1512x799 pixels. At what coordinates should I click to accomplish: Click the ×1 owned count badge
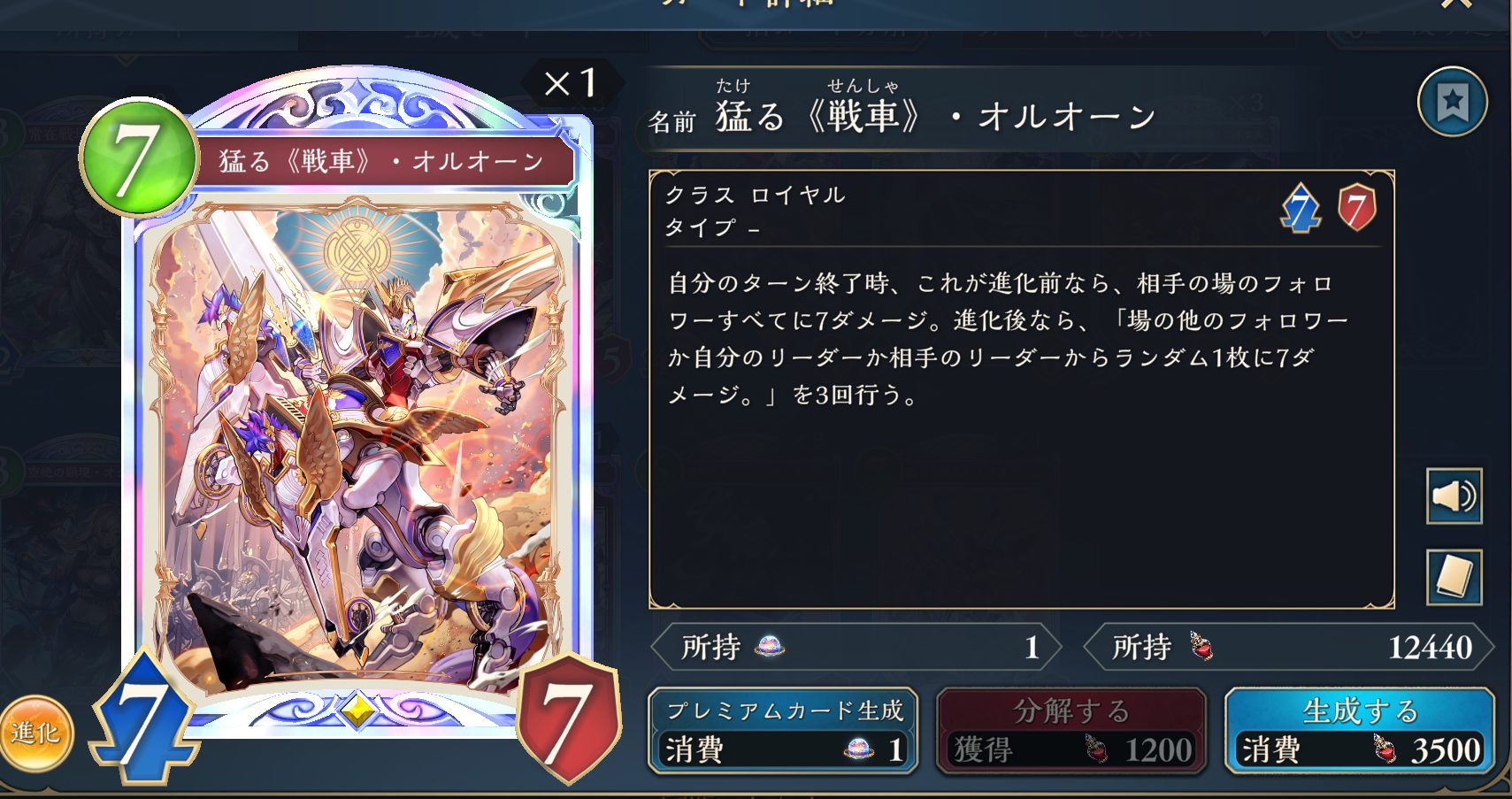pyautogui.click(x=571, y=84)
